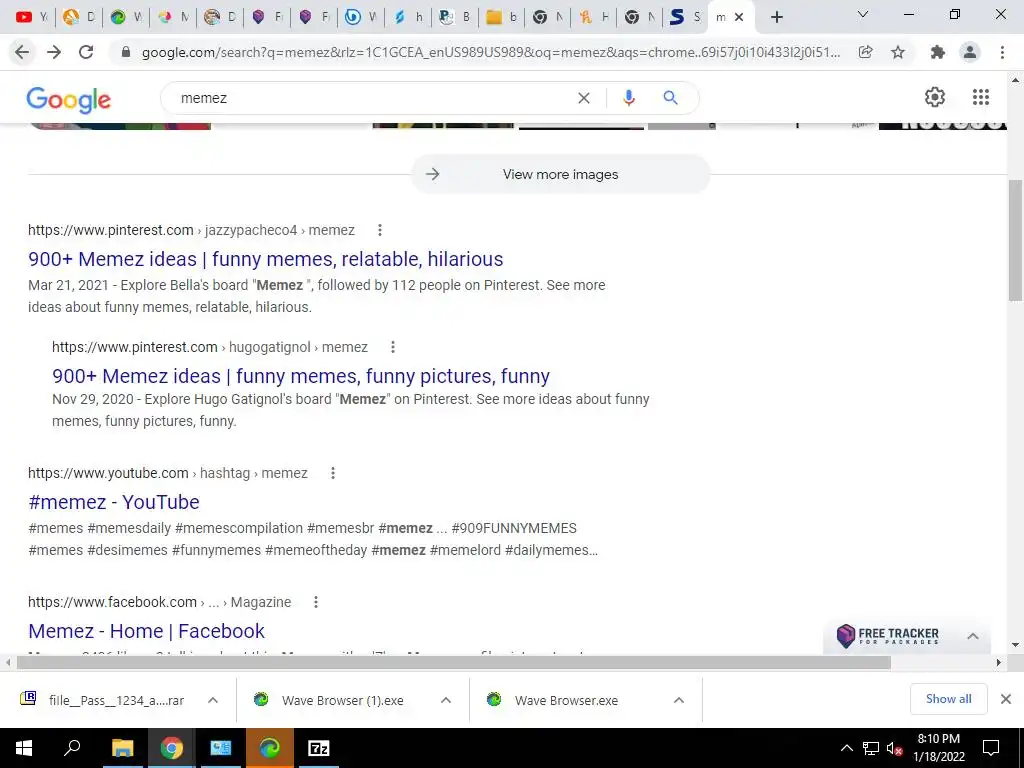Click the Google logo
1024x768 pixels.
pyautogui.click(x=69, y=99)
